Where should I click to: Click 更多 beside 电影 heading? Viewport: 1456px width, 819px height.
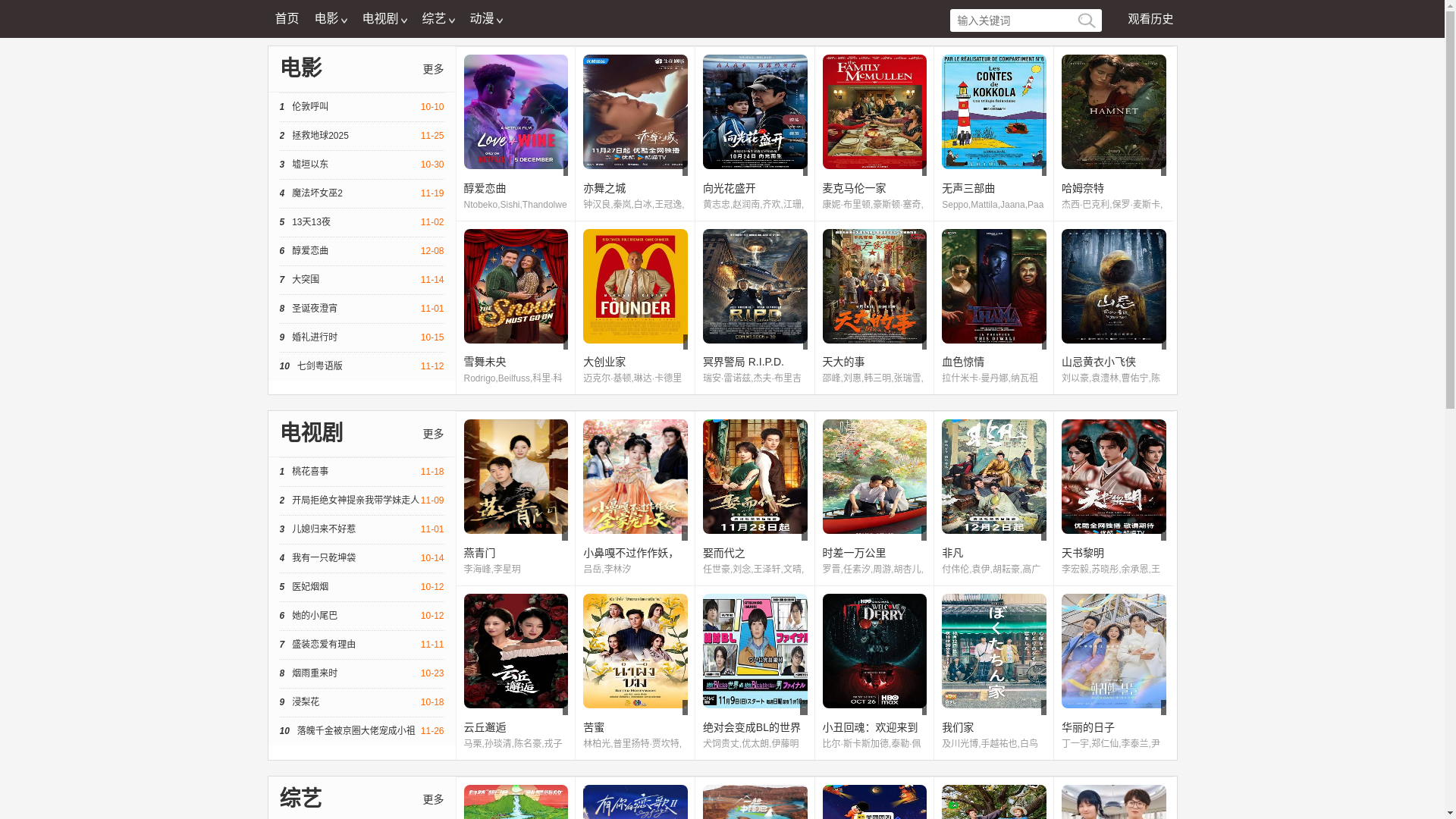[433, 69]
